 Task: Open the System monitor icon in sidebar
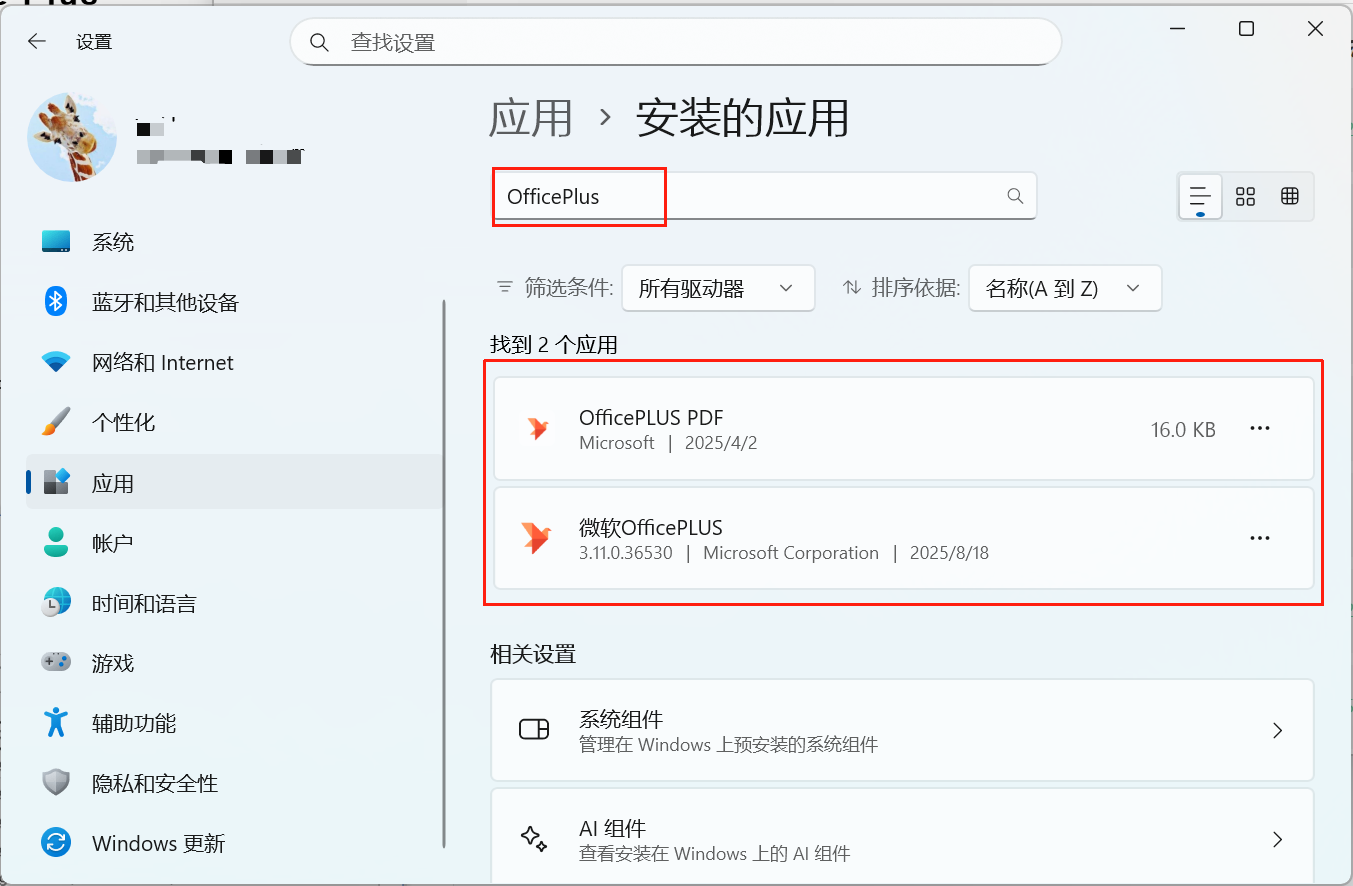tap(56, 242)
